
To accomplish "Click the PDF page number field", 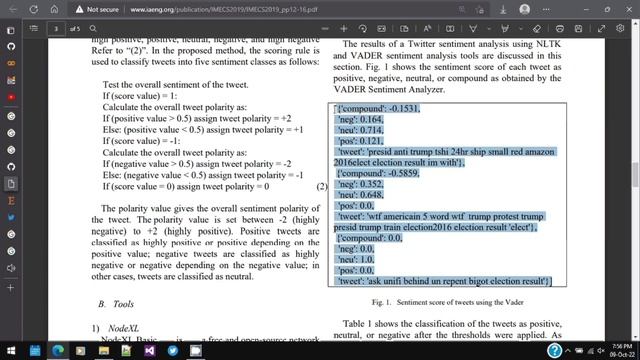I will click(56, 29).
